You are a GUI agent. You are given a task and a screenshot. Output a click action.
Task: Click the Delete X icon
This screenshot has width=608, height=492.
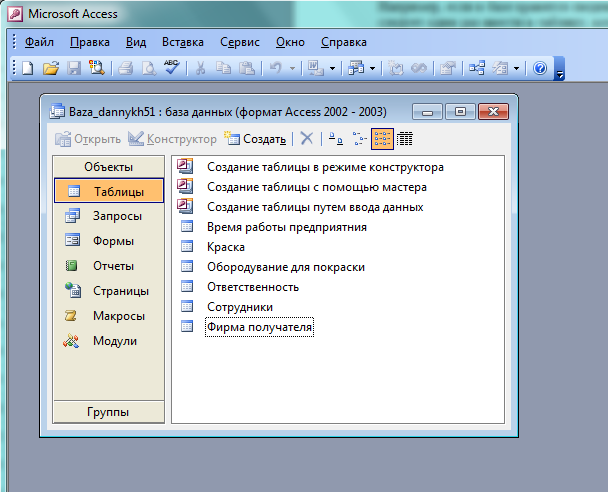coord(306,138)
